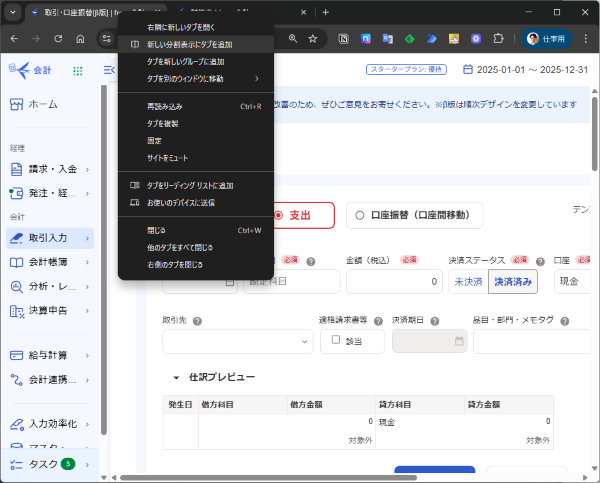Open the app switcher grid icon
600x483 pixels.
pos(76,70)
